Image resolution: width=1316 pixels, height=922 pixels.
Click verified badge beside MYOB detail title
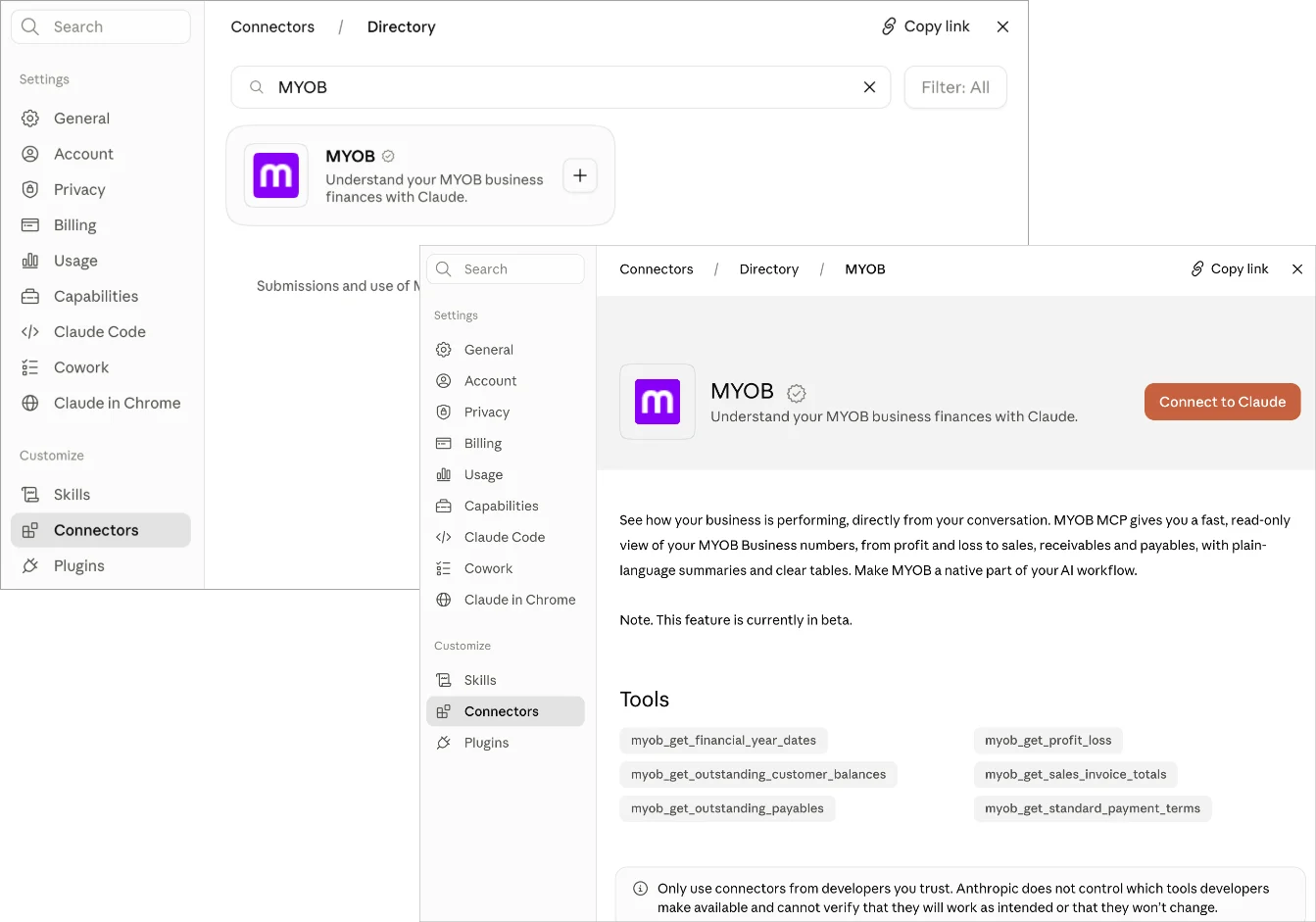[x=797, y=393]
